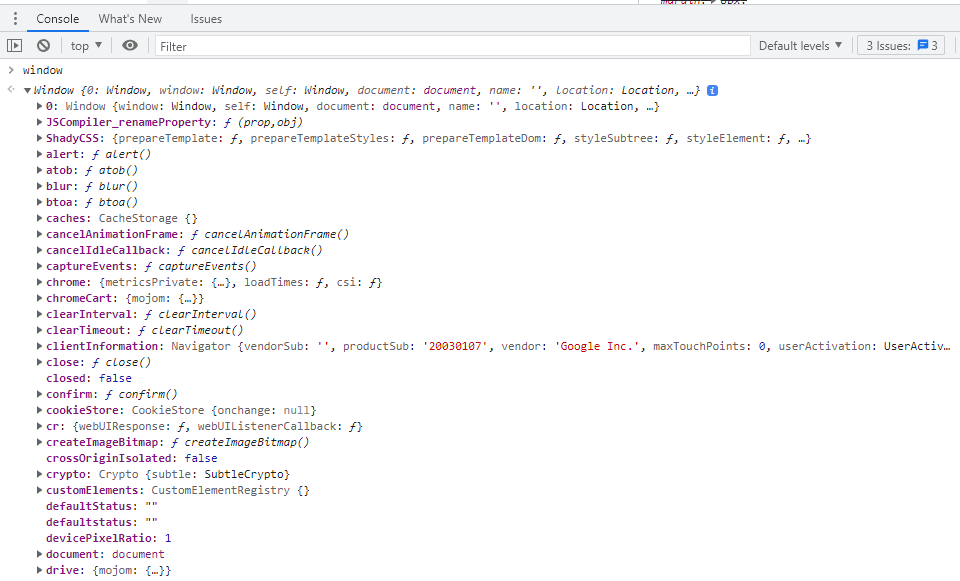Expand the chrome property

[x=37, y=282]
